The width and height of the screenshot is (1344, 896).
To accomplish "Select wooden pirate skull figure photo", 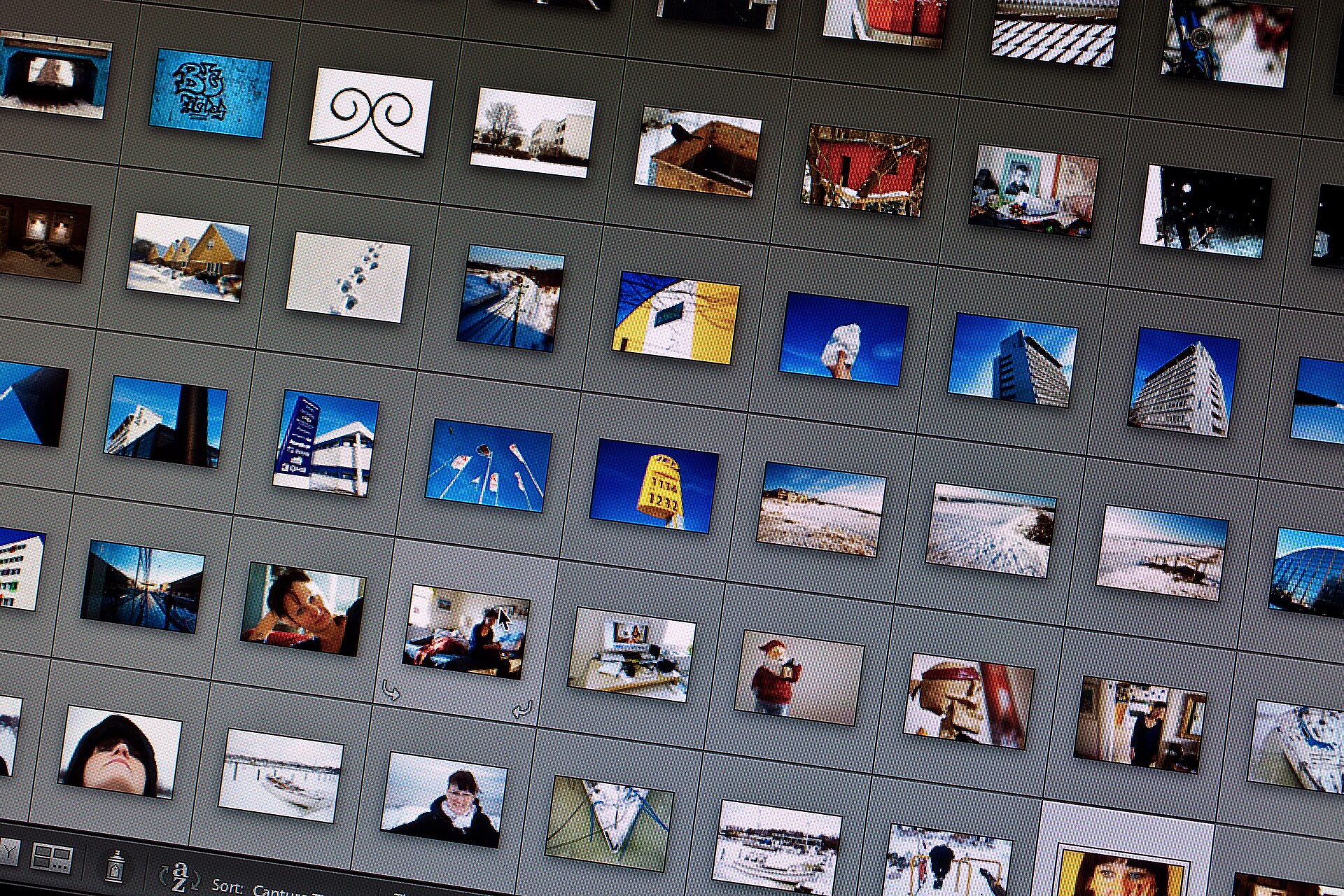I will pos(969,701).
